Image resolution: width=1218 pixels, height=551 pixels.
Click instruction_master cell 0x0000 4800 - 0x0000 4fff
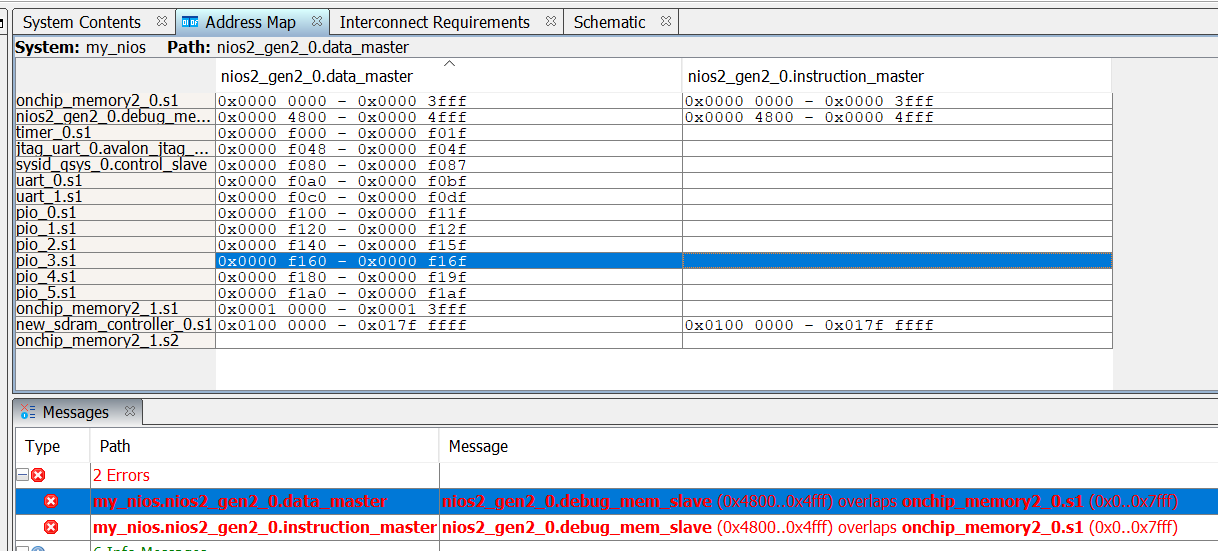(x=897, y=117)
